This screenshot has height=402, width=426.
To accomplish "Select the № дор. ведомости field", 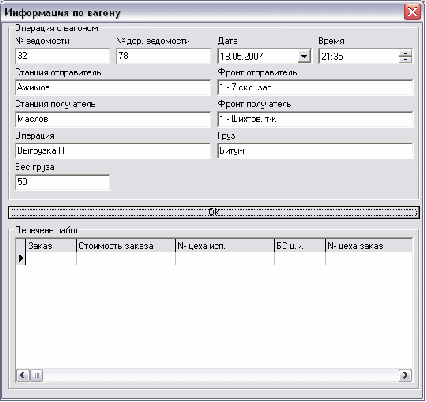I will tap(163, 56).
